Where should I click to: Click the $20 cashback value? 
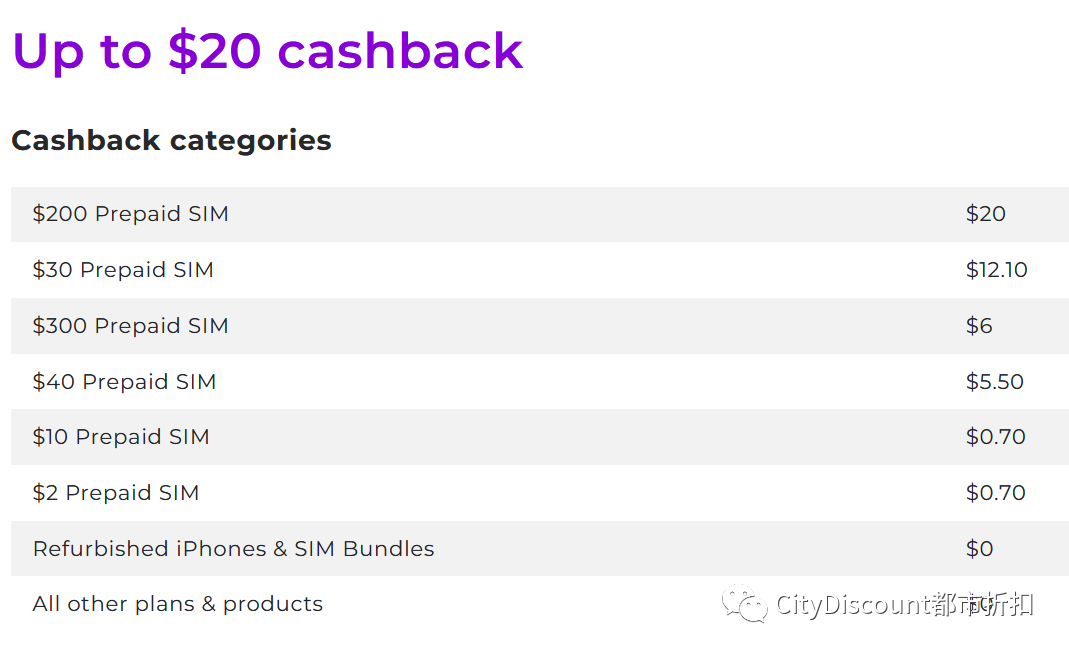tap(986, 214)
